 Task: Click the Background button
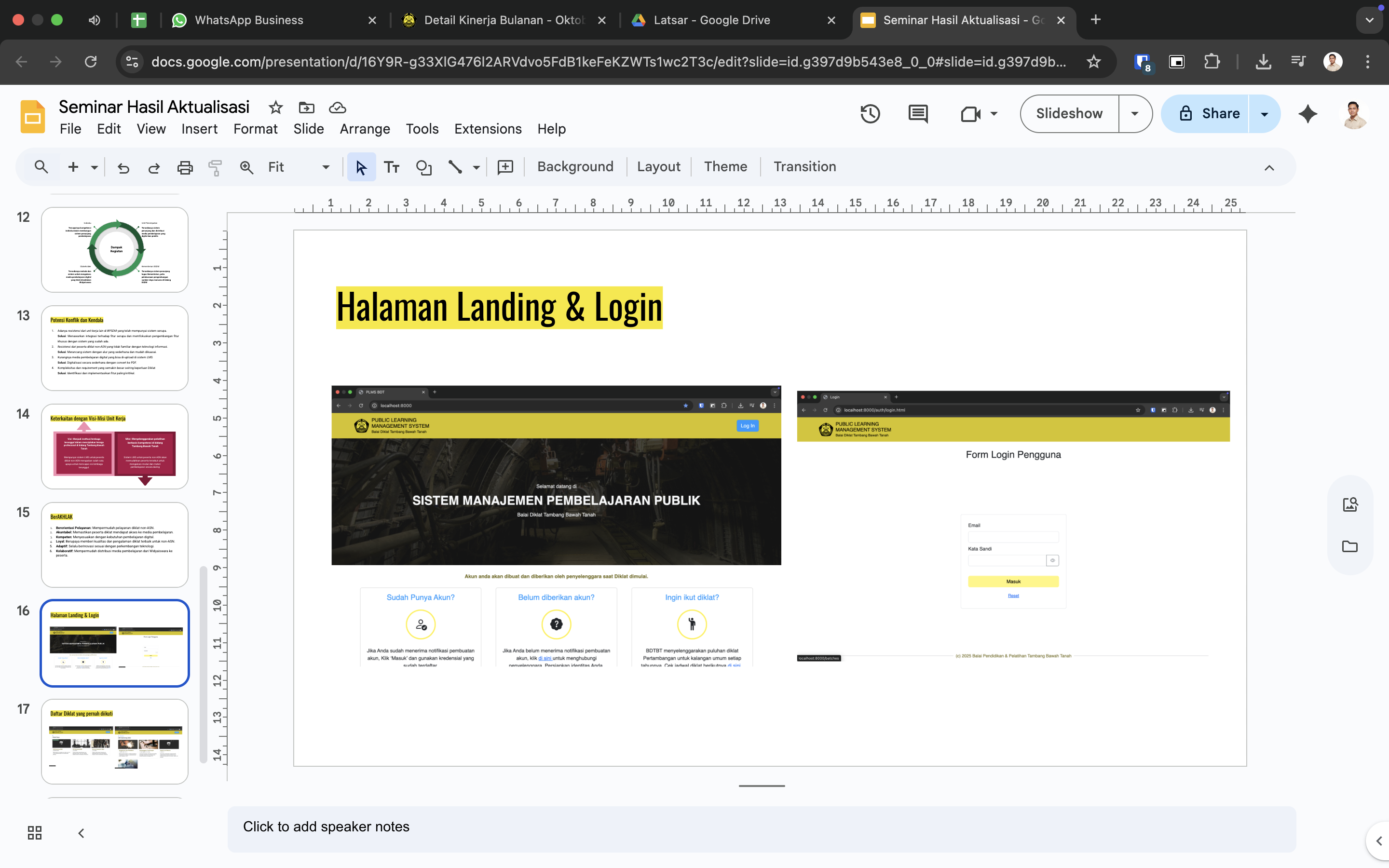pos(575,166)
